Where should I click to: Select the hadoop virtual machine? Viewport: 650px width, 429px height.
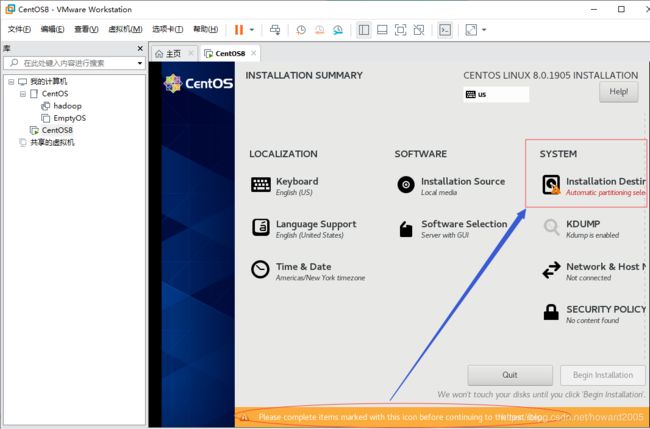(67, 106)
